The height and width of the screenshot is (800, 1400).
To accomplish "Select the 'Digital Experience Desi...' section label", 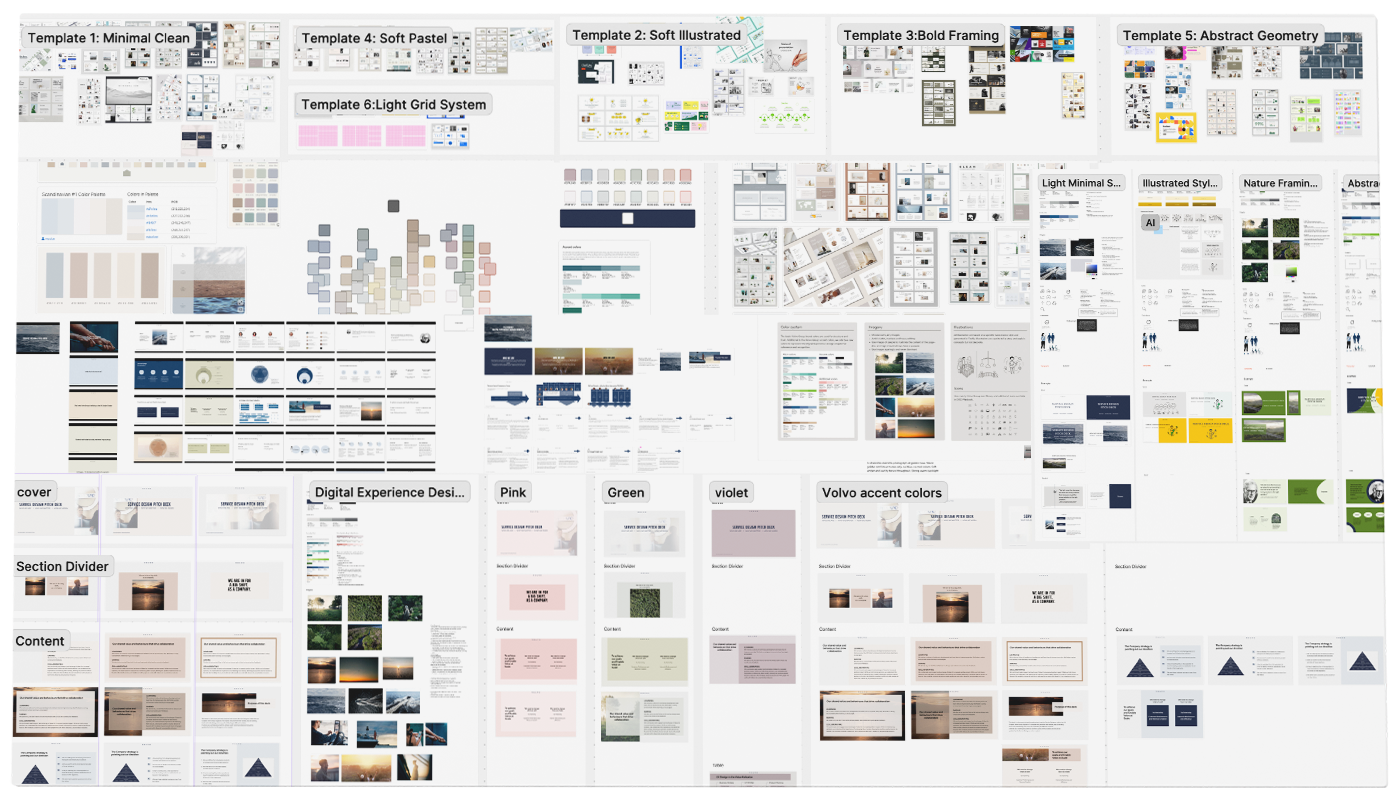I will click(x=389, y=492).
